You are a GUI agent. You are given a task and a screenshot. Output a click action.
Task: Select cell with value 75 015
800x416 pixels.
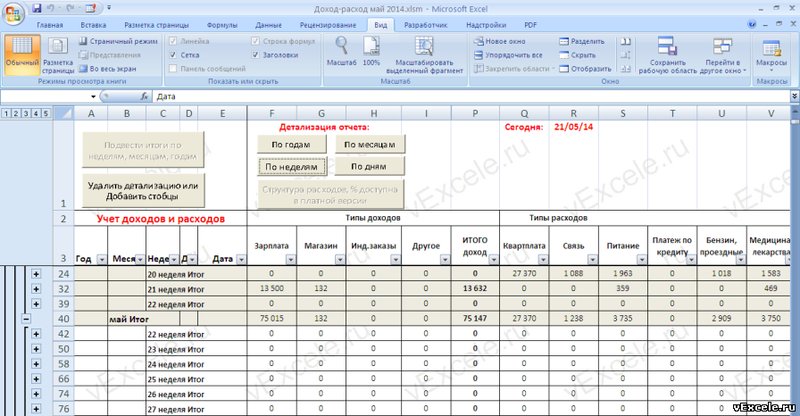point(271,319)
